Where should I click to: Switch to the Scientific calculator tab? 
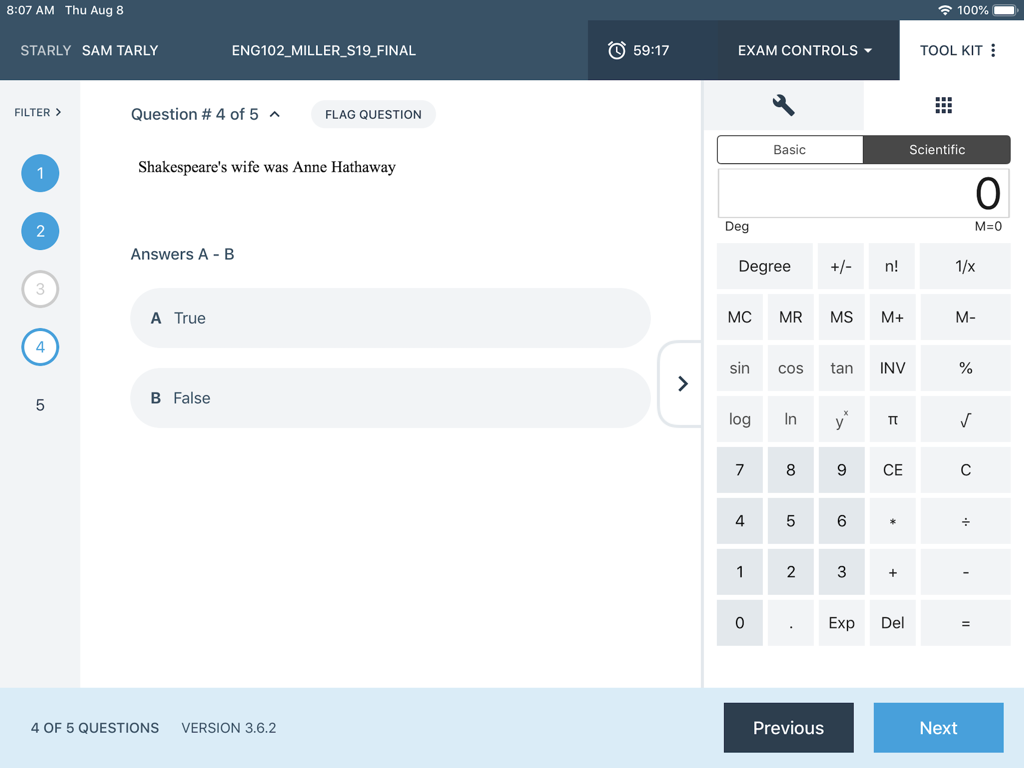pos(935,149)
